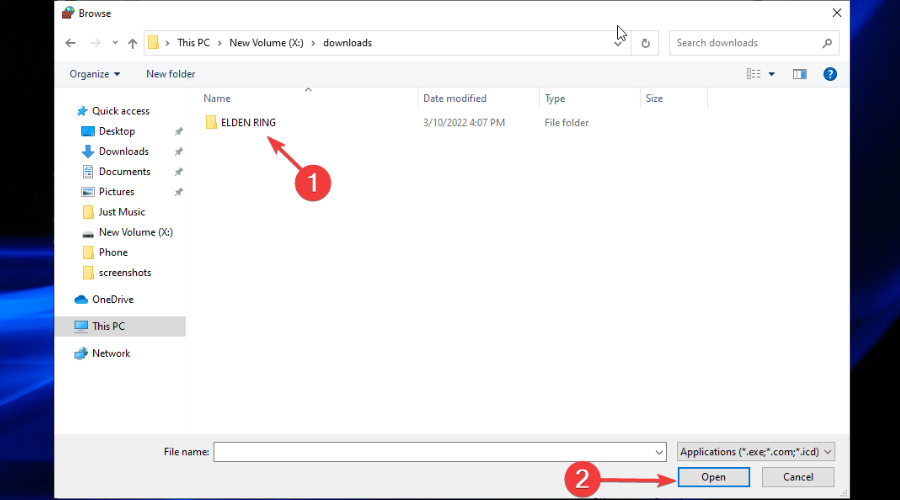Open New Volume (X:) in sidebar

click(x=135, y=232)
